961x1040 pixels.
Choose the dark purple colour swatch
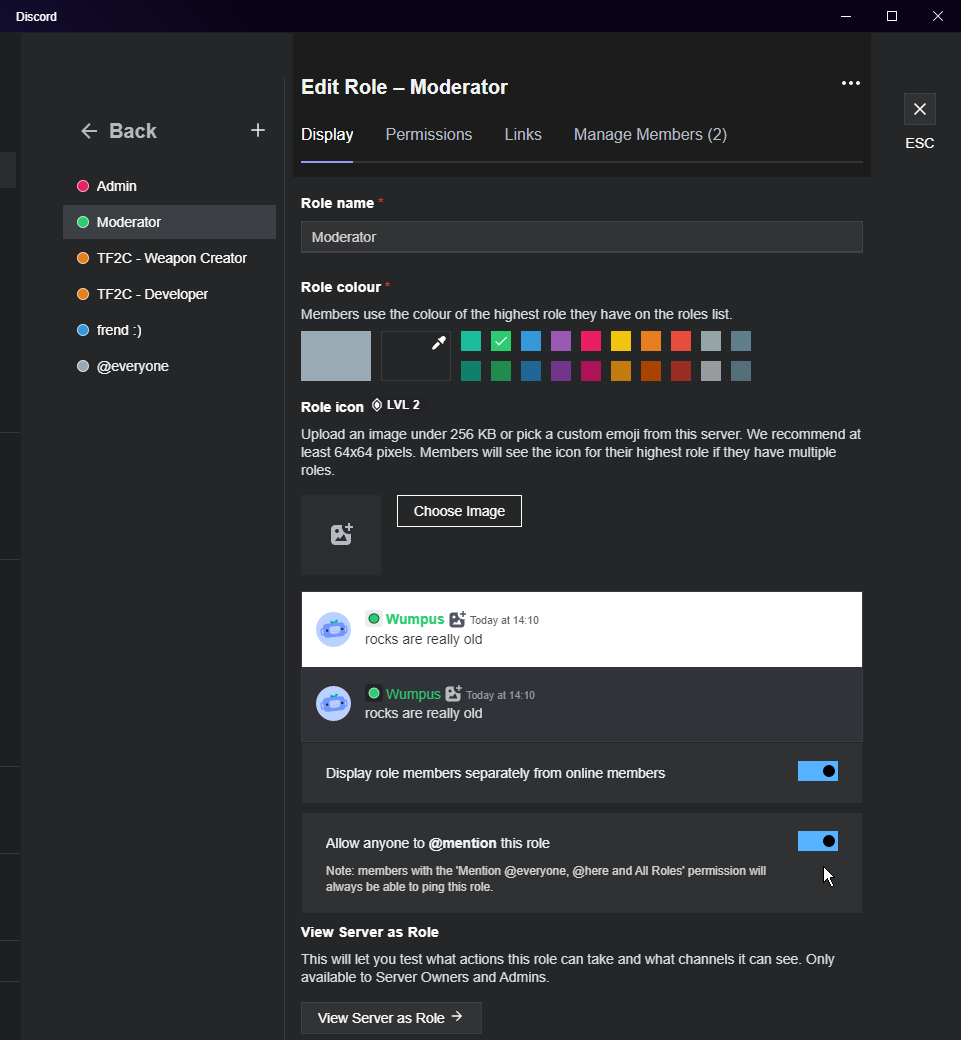(561, 371)
